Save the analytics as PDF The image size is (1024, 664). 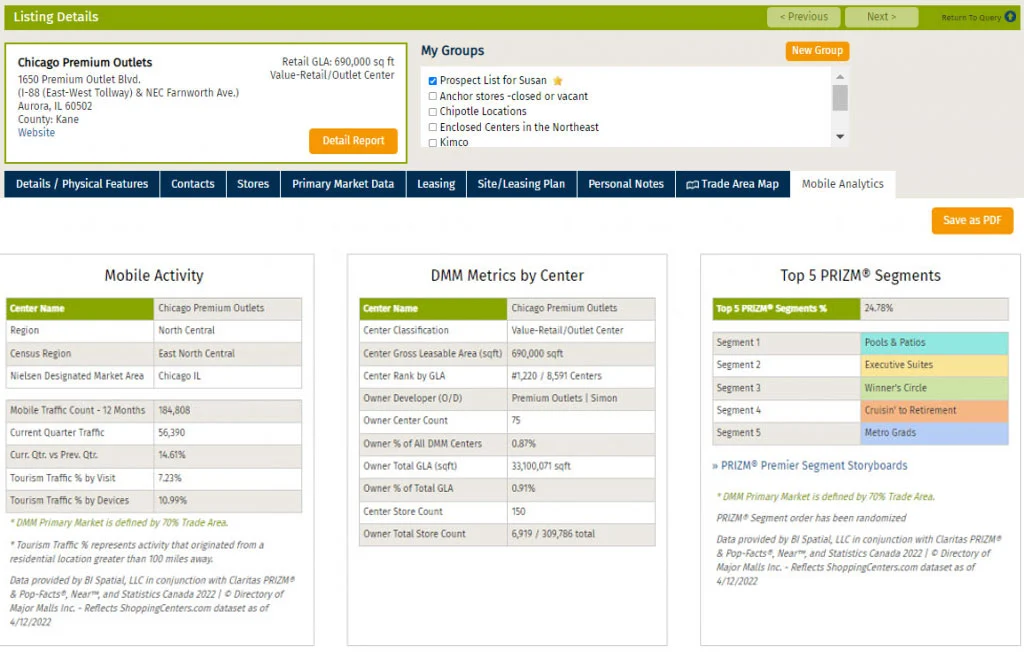[x=972, y=221]
